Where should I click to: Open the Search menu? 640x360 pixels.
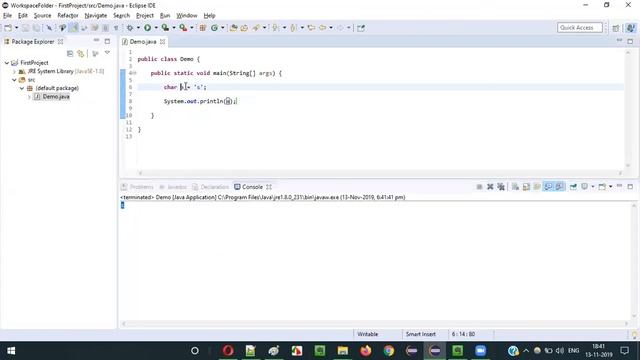coord(121,16)
